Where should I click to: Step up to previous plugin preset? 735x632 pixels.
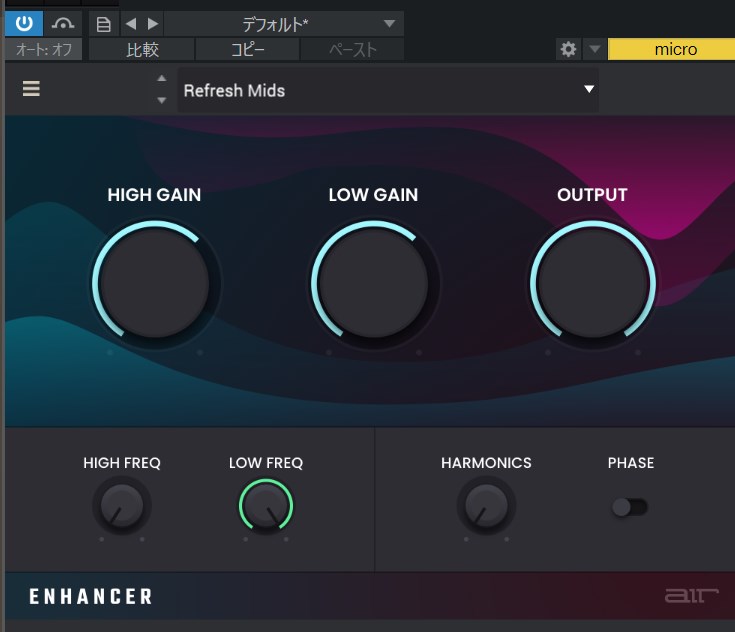[x=162, y=79]
